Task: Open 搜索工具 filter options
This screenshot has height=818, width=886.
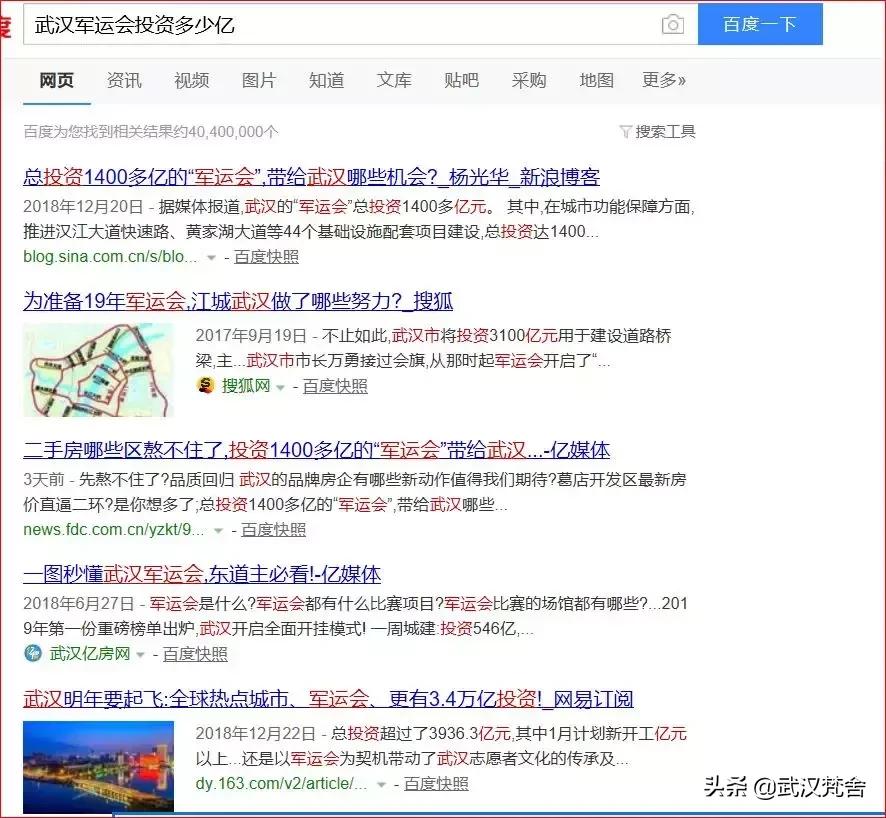Action: click(657, 132)
